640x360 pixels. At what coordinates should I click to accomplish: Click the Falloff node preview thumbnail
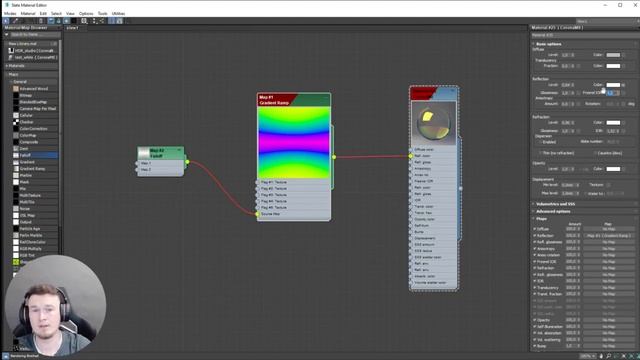tap(144, 153)
